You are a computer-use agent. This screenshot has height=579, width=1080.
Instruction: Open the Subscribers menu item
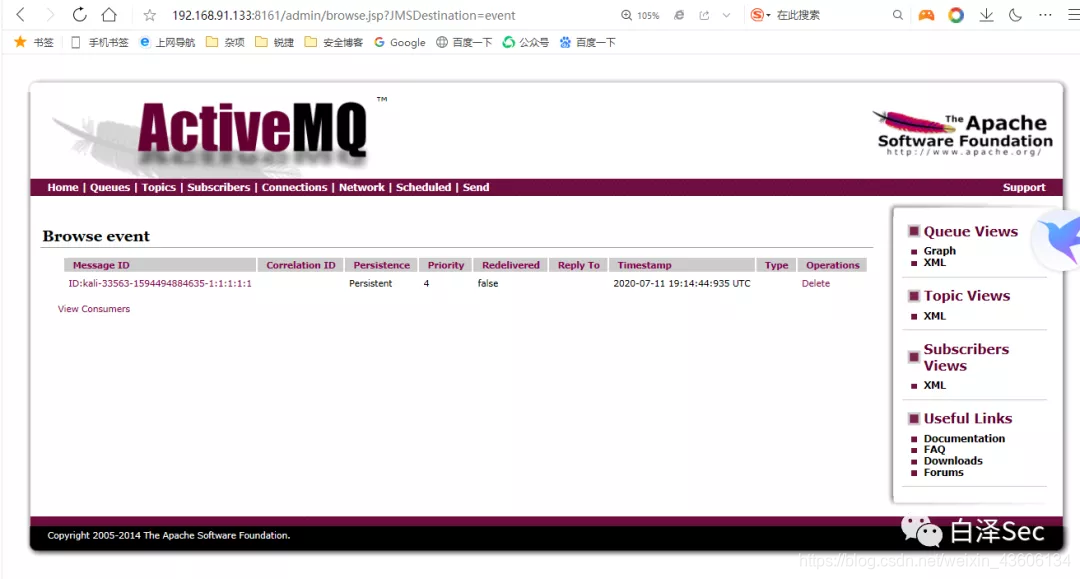click(x=218, y=187)
